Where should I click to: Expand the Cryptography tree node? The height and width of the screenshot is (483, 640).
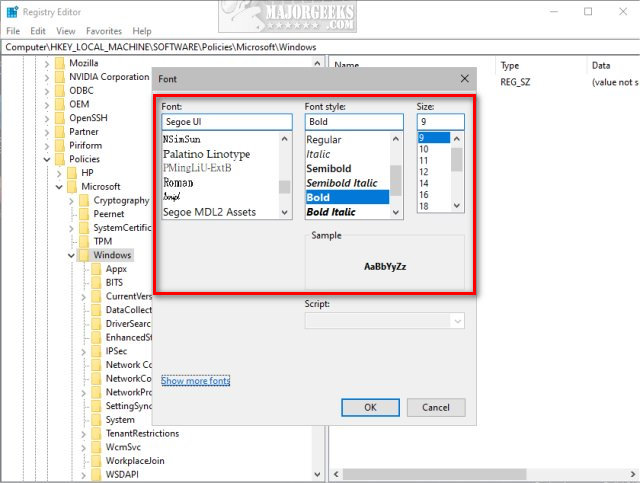71,200
